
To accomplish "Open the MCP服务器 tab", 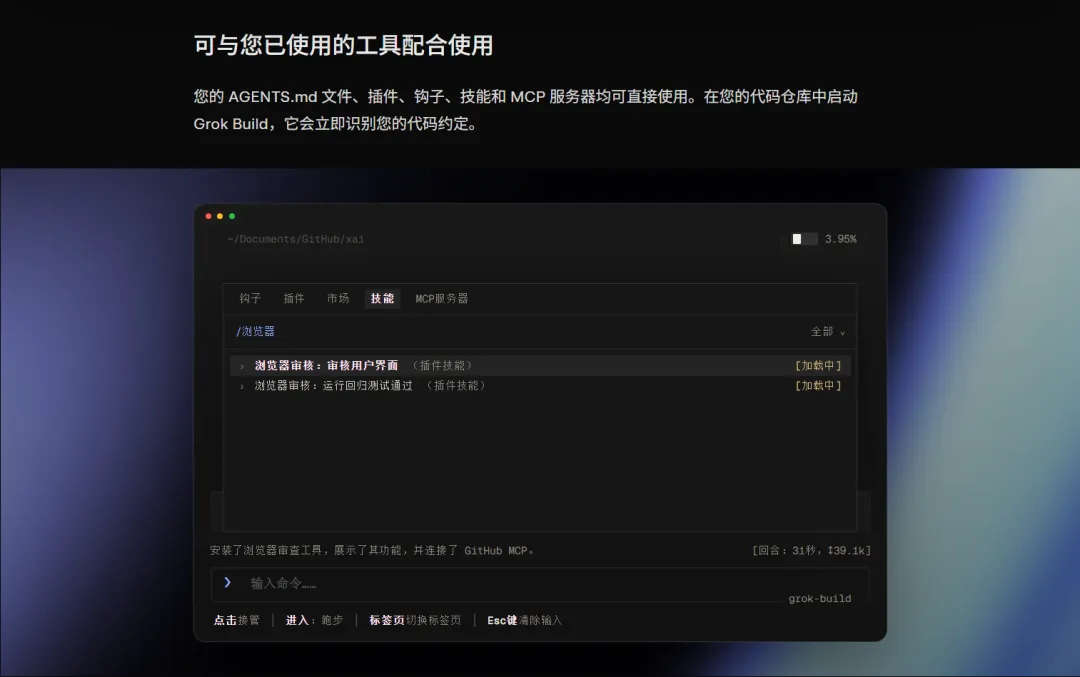I will click(442, 298).
